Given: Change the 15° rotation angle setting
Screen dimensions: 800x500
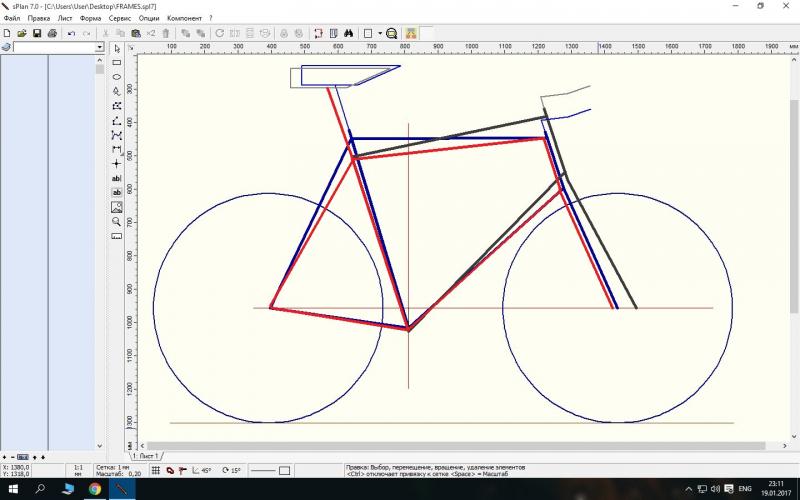Looking at the screenshot, I should pos(231,470).
